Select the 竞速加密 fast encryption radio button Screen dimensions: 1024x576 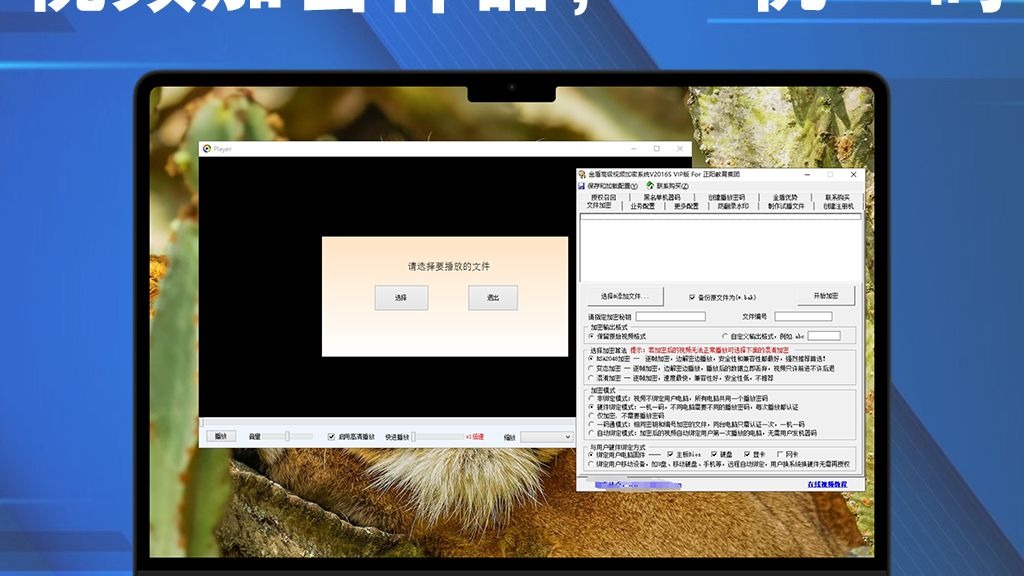click(x=589, y=378)
